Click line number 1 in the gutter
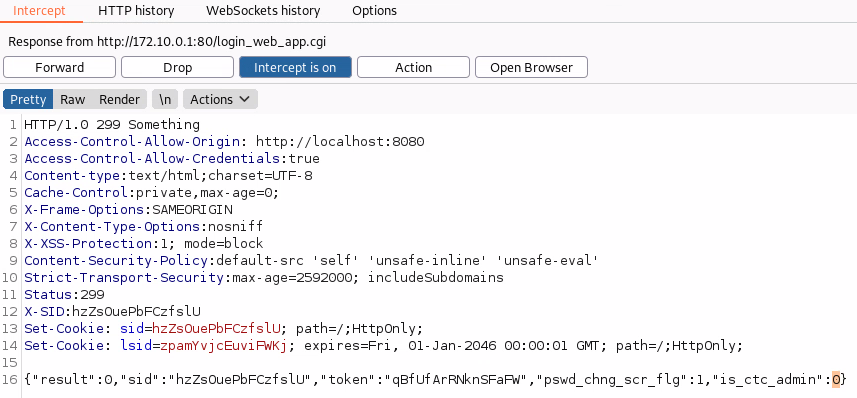 13,125
